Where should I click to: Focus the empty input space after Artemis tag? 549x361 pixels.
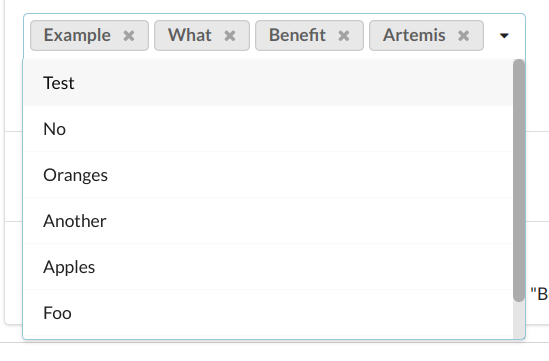[x=490, y=35]
